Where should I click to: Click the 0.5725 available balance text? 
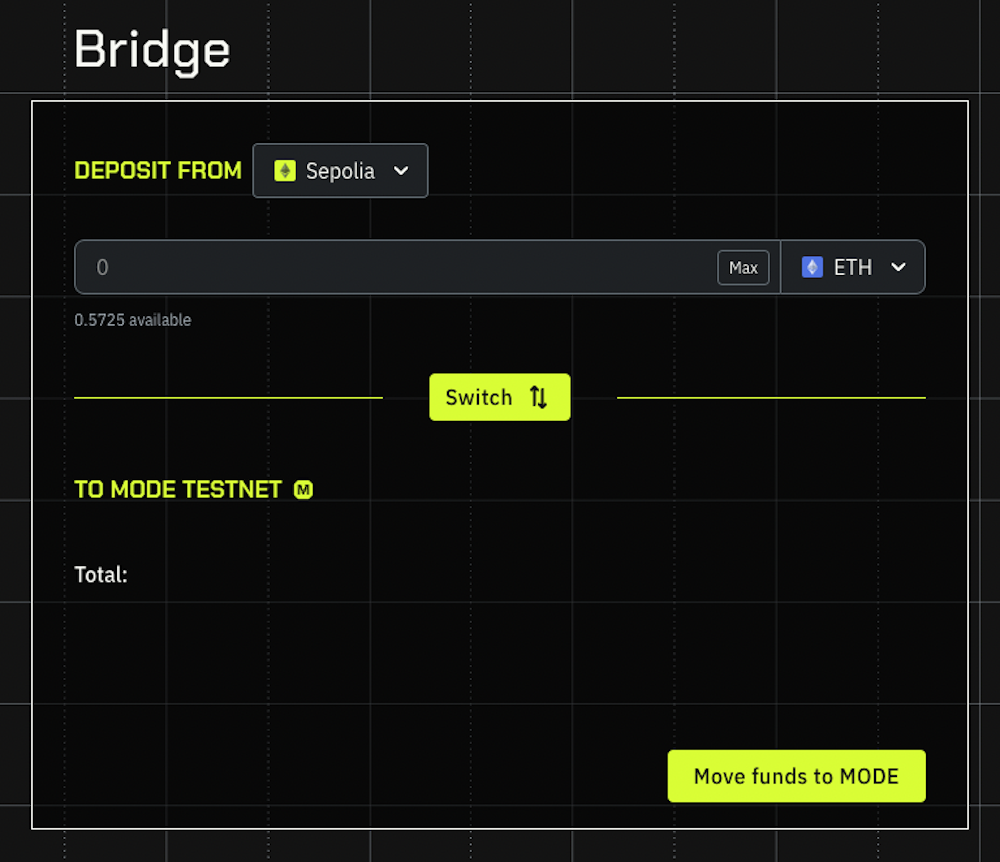(132, 319)
